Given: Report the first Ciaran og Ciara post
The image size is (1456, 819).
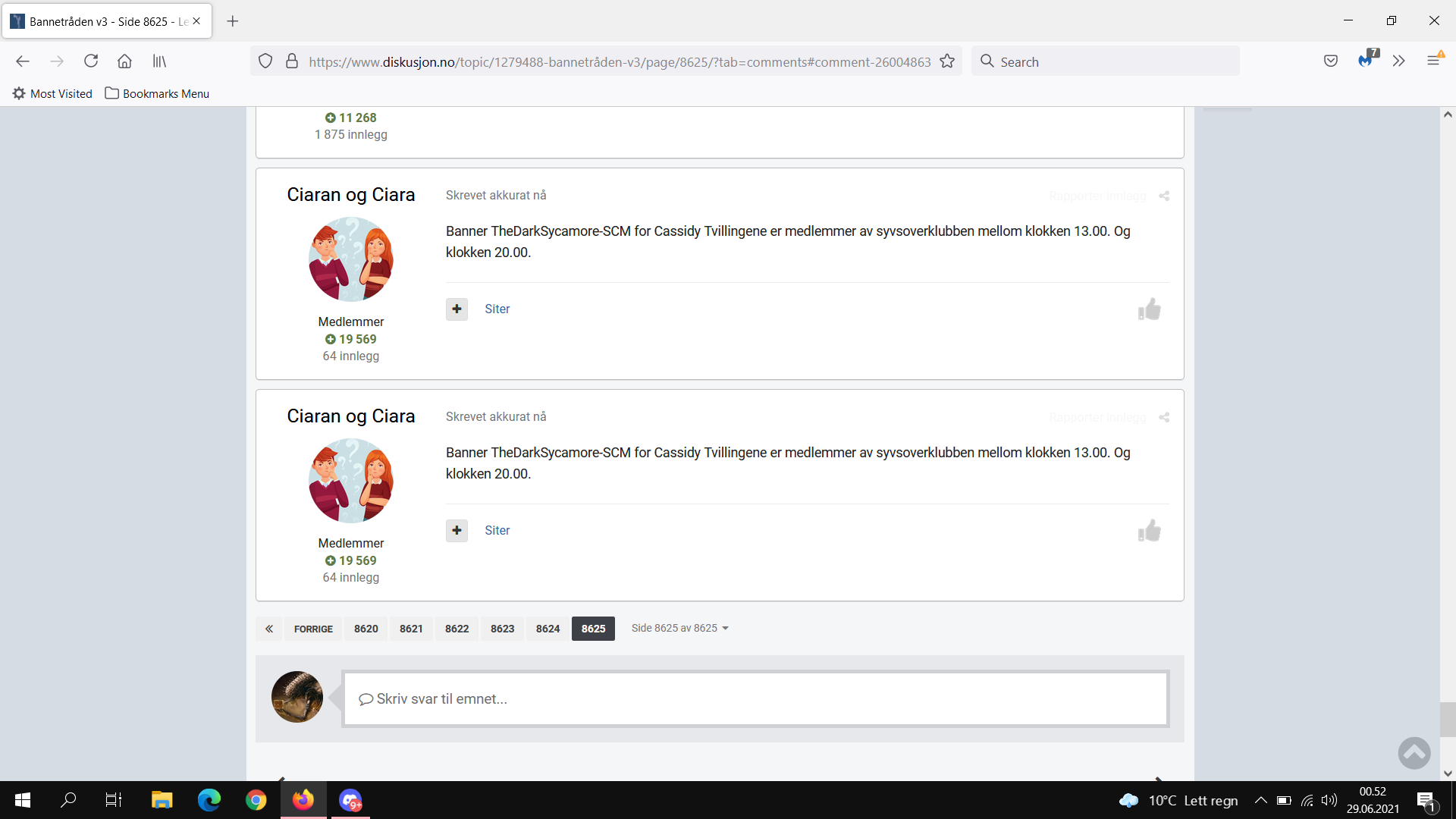Looking at the screenshot, I should (x=1097, y=196).
